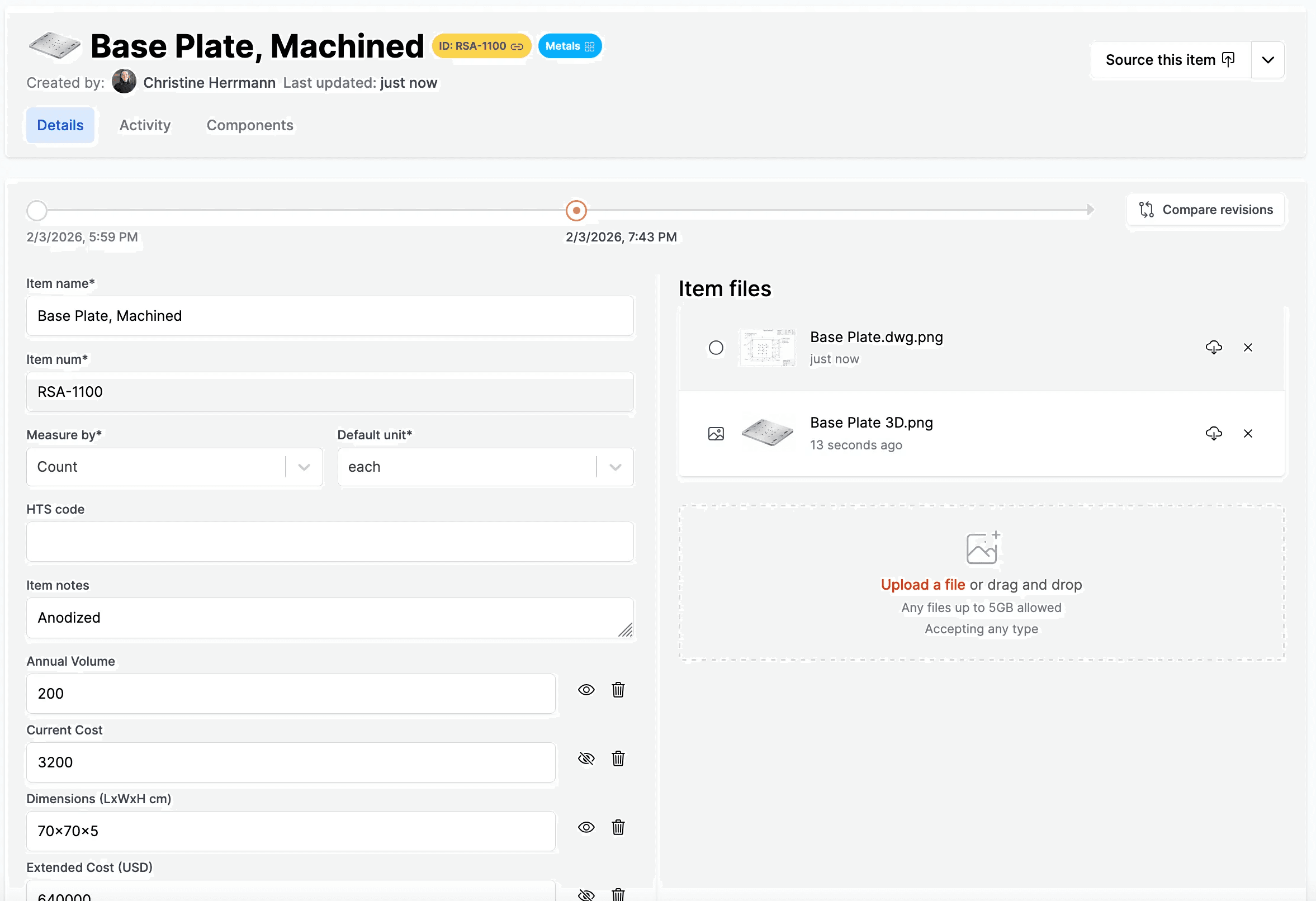Expand the Source this item options arrow
Image resolution: width=1316 pixels, height=901 pixels.
pyautogui.click(x=1267, y=60)
